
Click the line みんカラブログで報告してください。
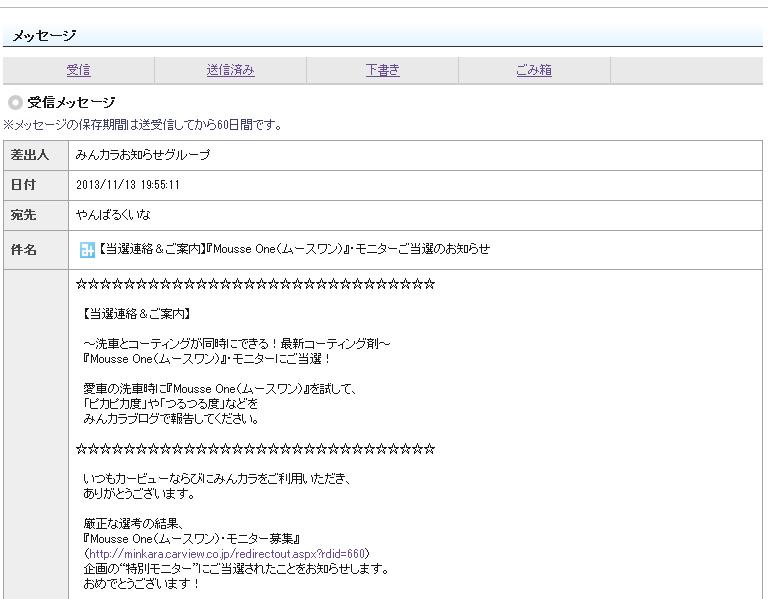tap(171, 419)
